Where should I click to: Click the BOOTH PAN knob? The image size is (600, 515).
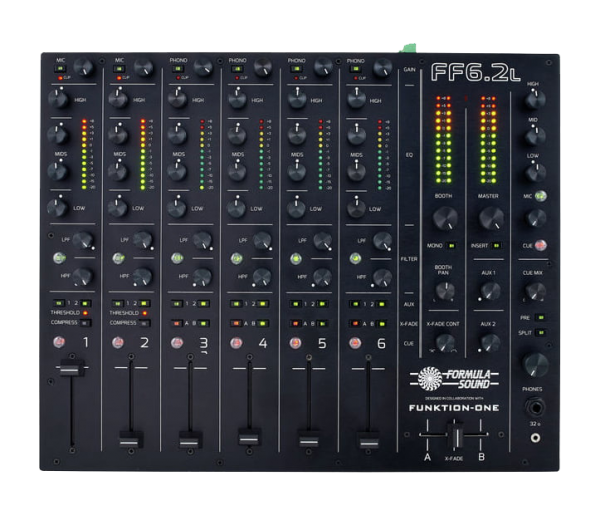(x=445, y=291)
